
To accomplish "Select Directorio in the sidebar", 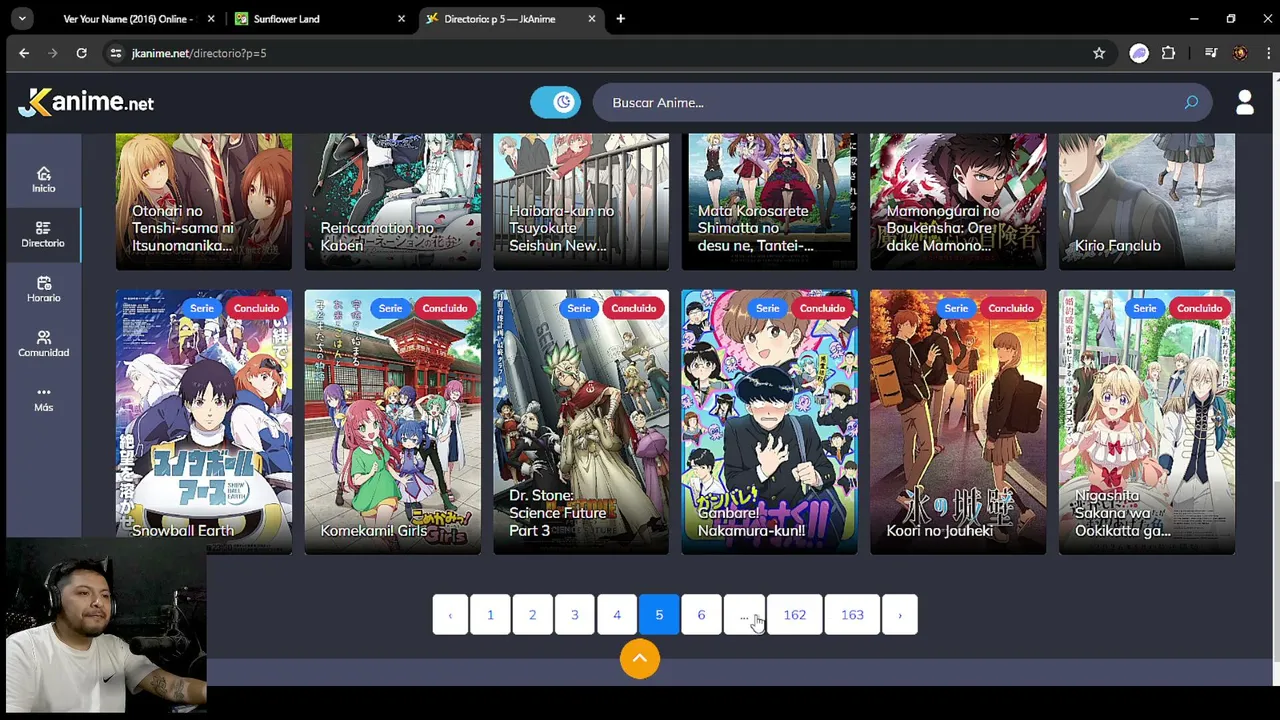I will click(43, 234).
